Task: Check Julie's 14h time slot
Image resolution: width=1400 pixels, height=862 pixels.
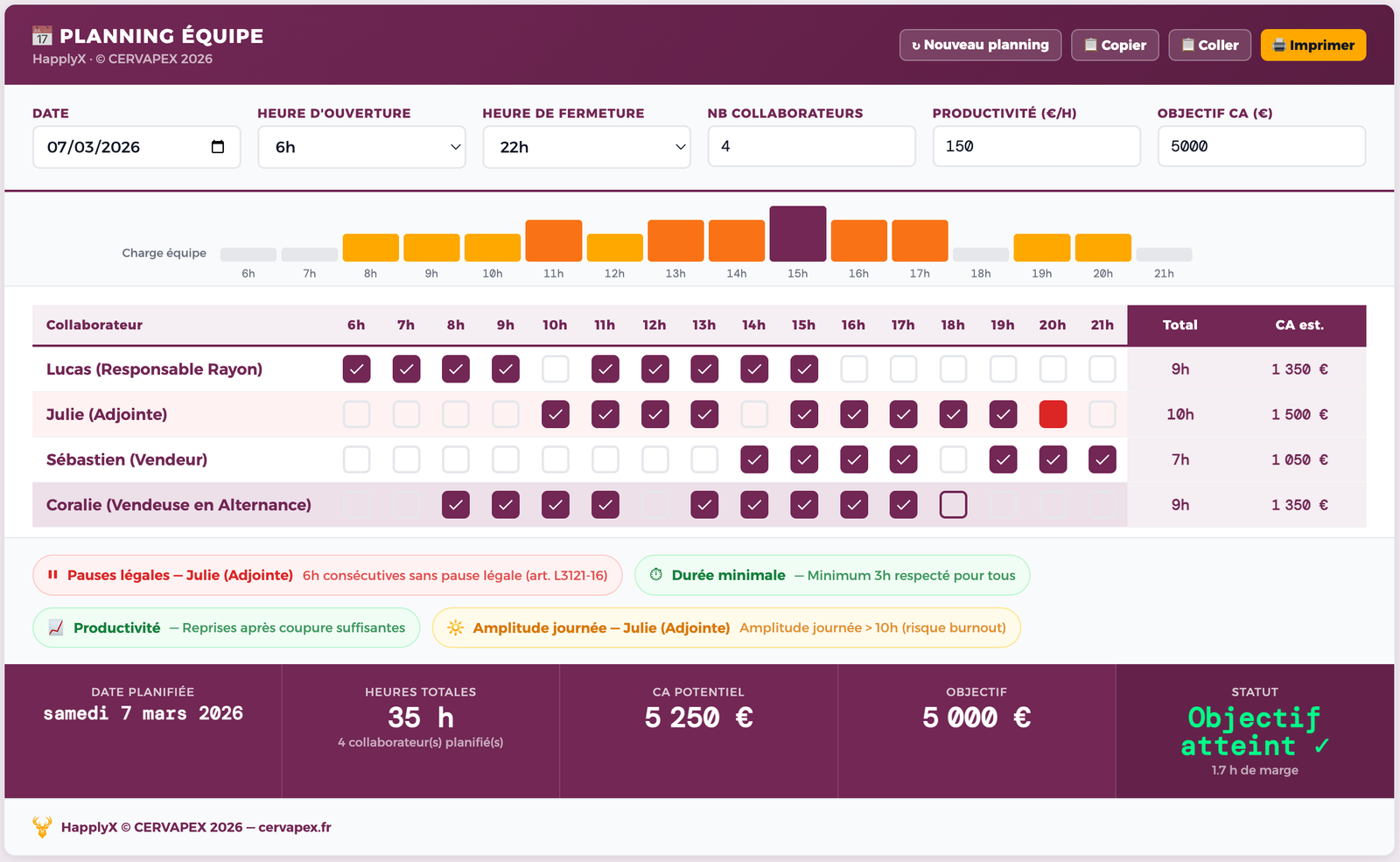Action: (x=754, y=414)
